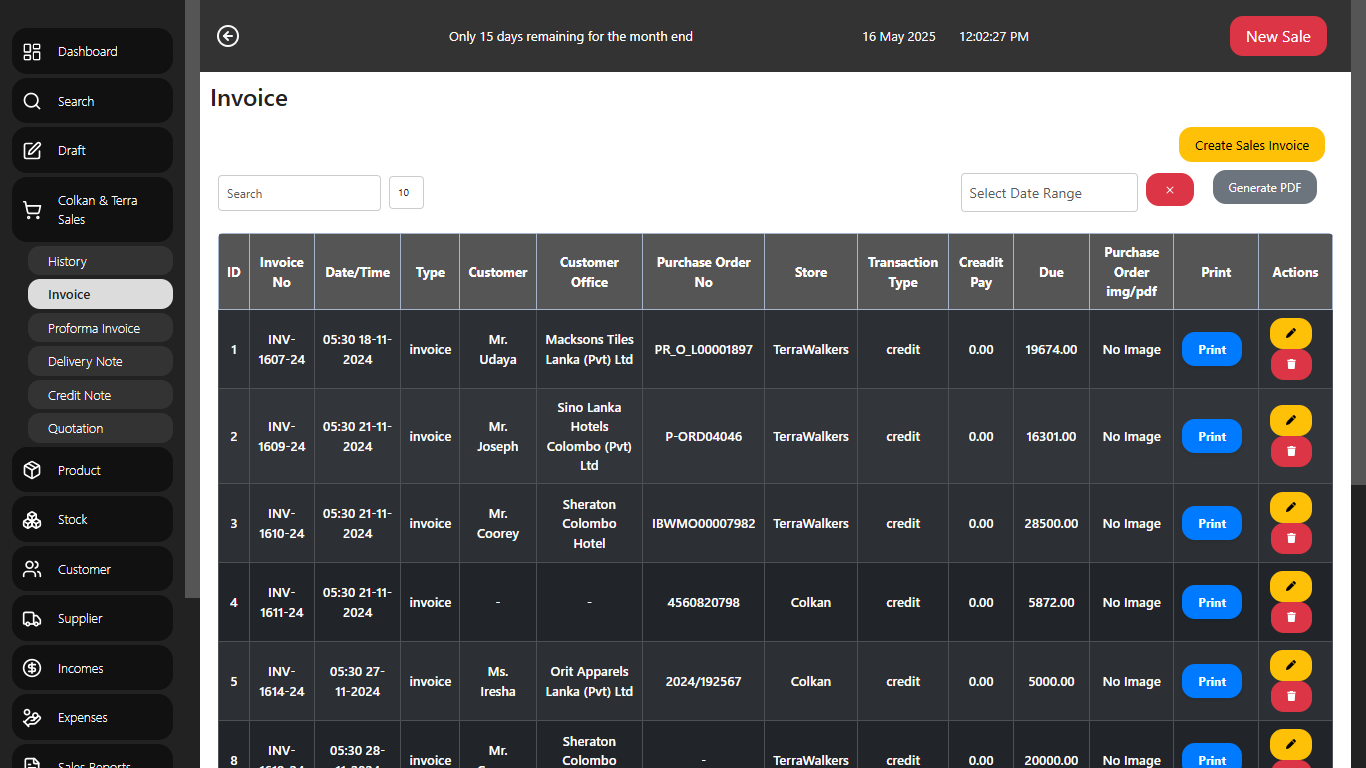Open Credit Note submenu item

100,395
